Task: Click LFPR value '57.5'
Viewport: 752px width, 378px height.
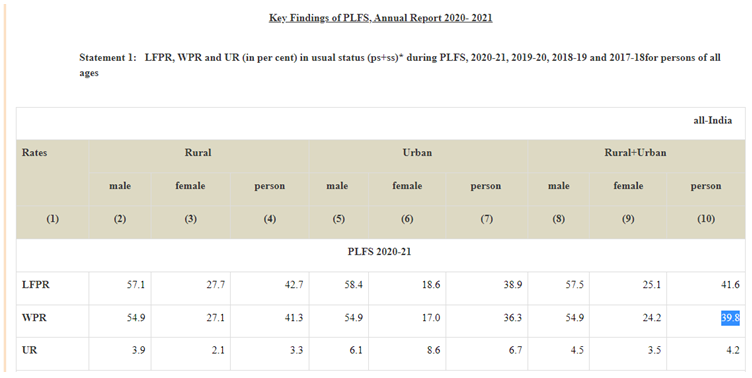Action: (575, 285)
